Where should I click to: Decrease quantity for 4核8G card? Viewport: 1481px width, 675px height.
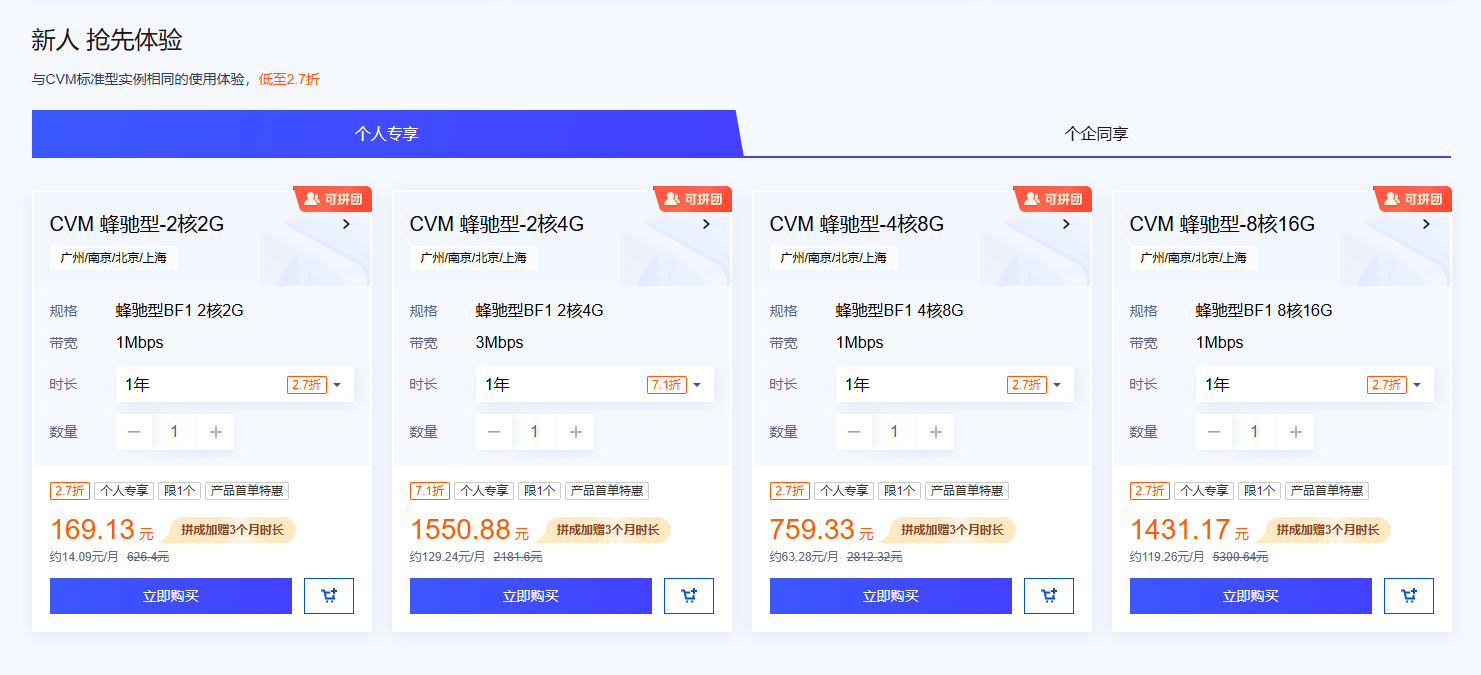tap(854, 432)
